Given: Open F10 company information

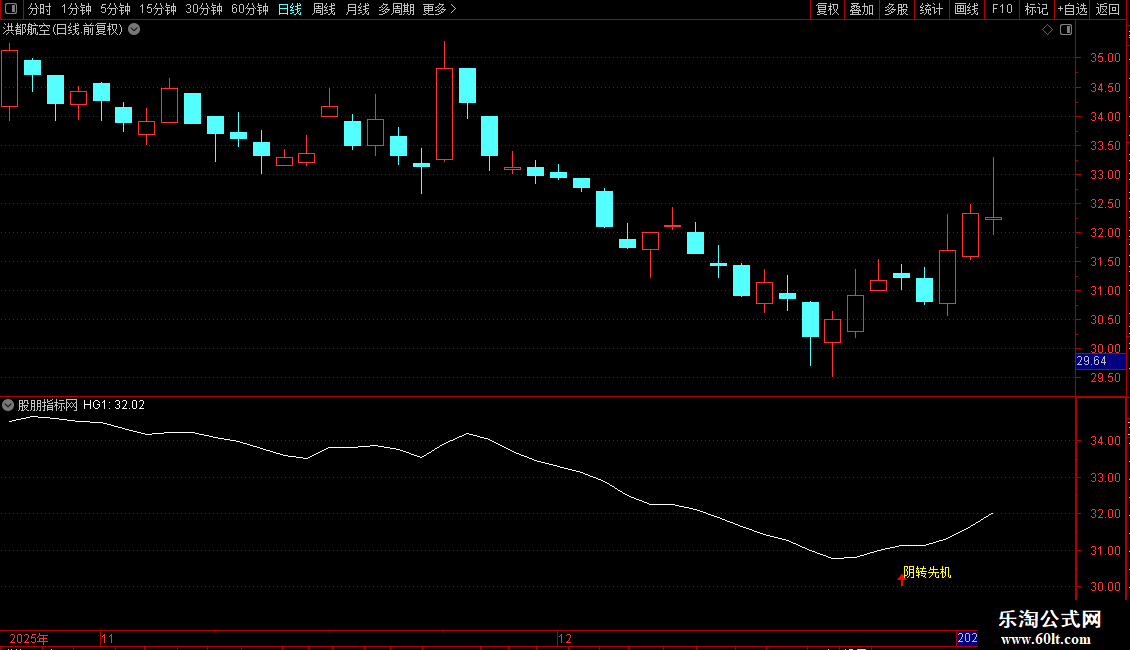Looking at the screenshot, I should pos(1002,9).
